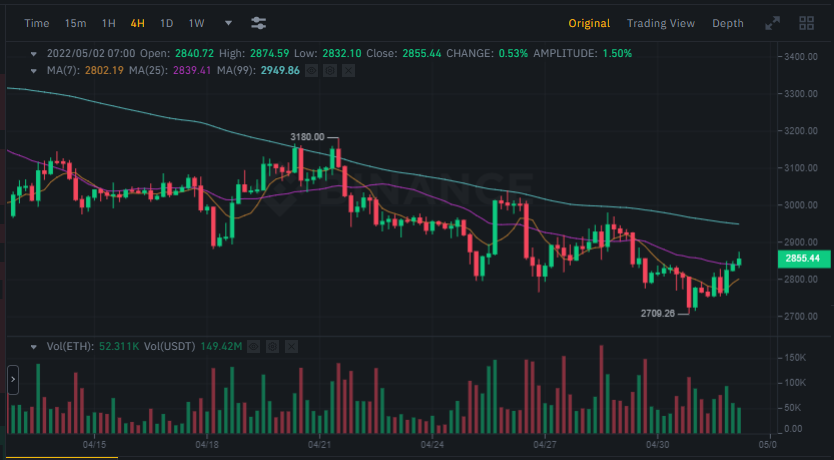Switch to the Trading View tab

(660, 23)
